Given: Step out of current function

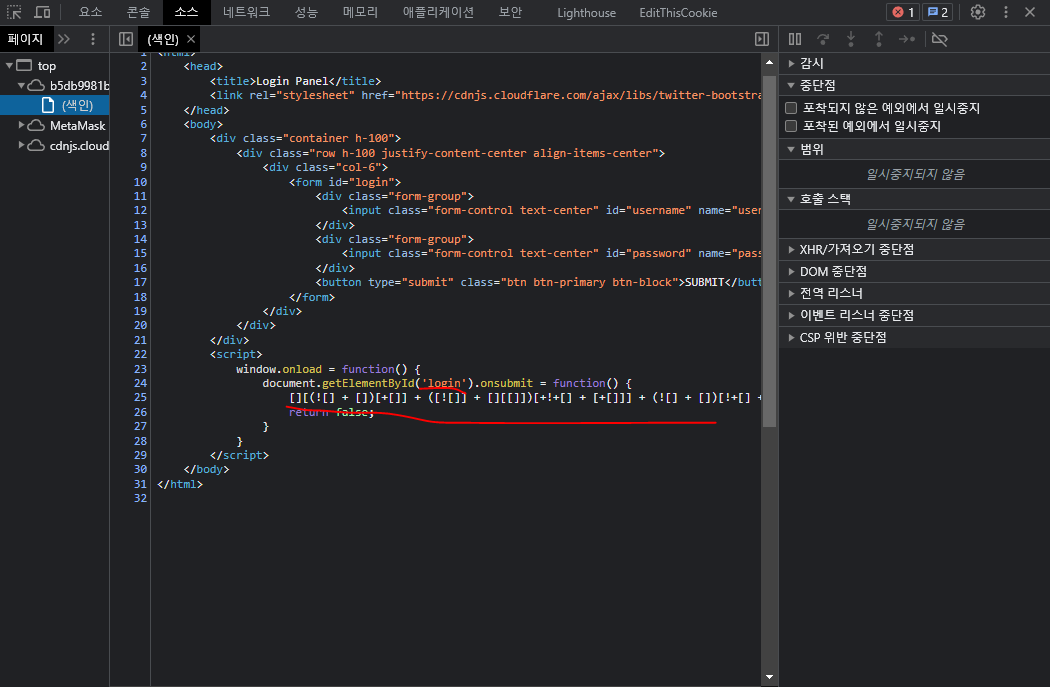Looking at the screenshot, I should 879,39.
